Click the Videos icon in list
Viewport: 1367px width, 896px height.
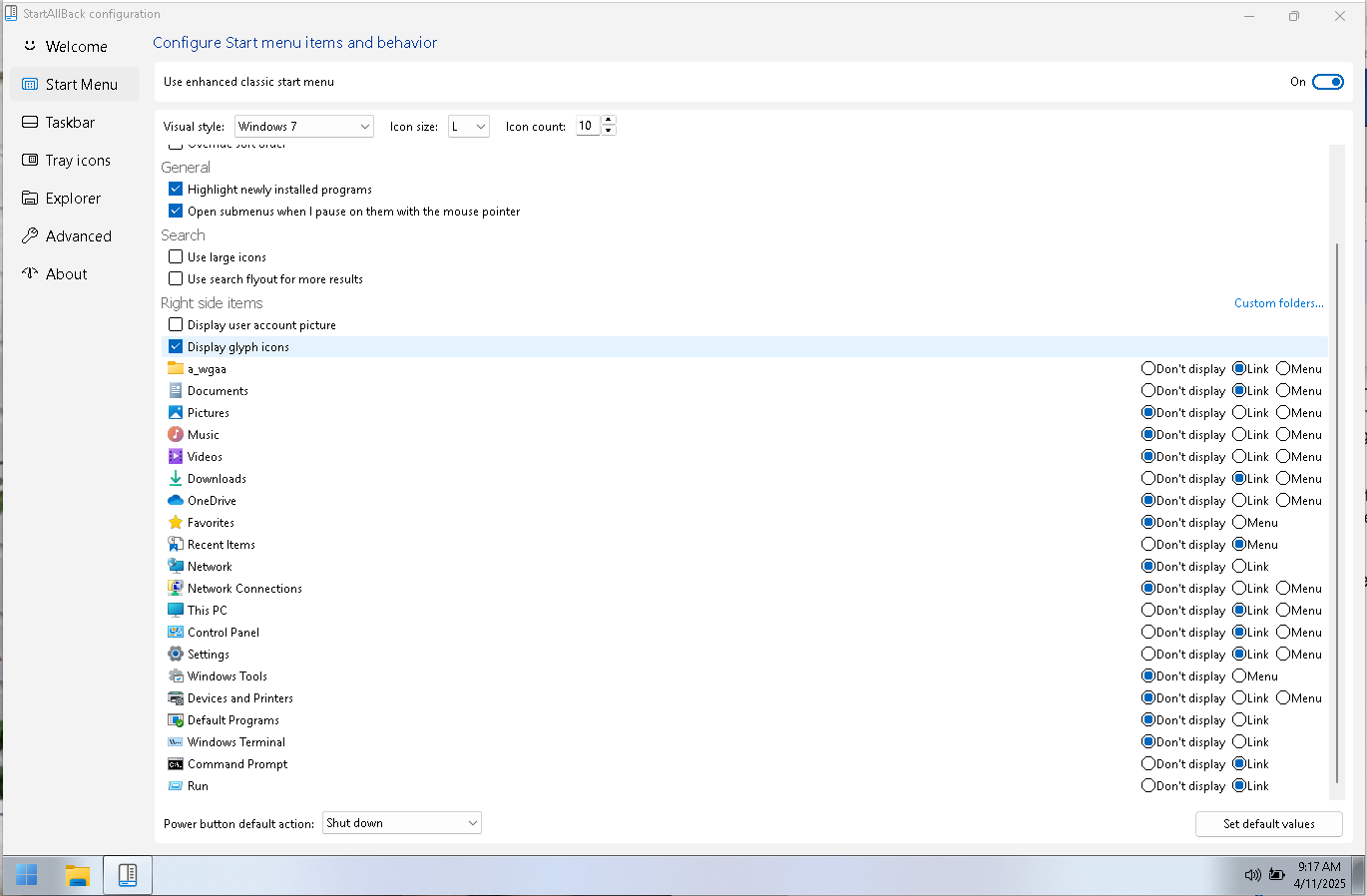tap(176, 456)
